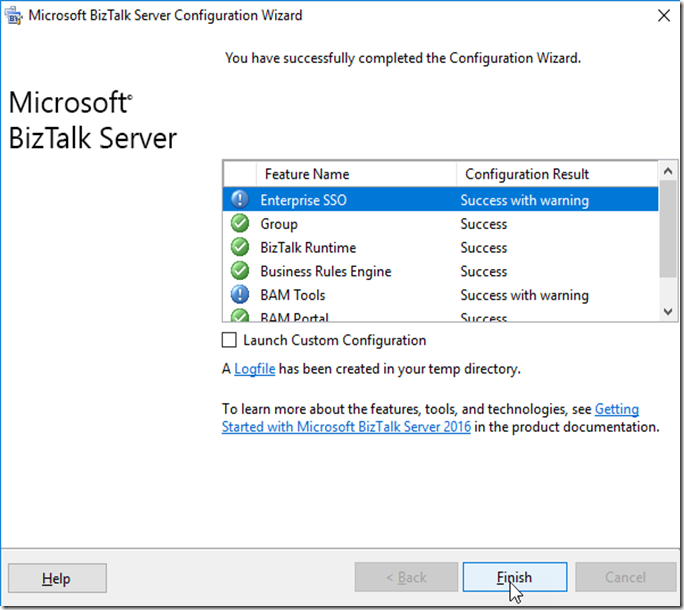
Task: Click the Finish button
Action: pyautogui.click(x=515, y=577)
